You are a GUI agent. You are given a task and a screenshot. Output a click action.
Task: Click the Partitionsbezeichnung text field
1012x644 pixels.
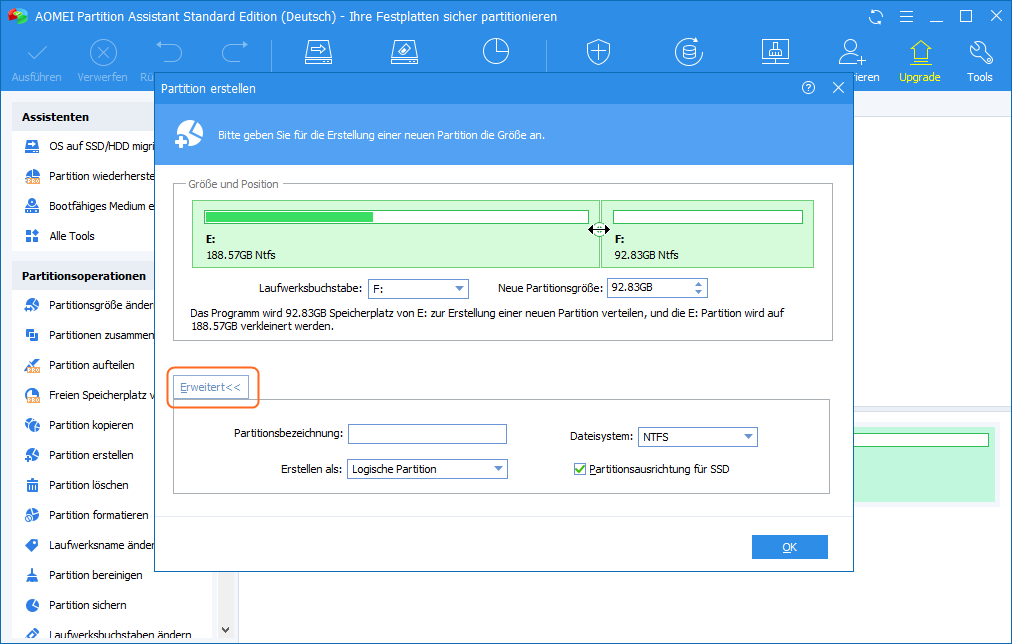coord(427,434)
